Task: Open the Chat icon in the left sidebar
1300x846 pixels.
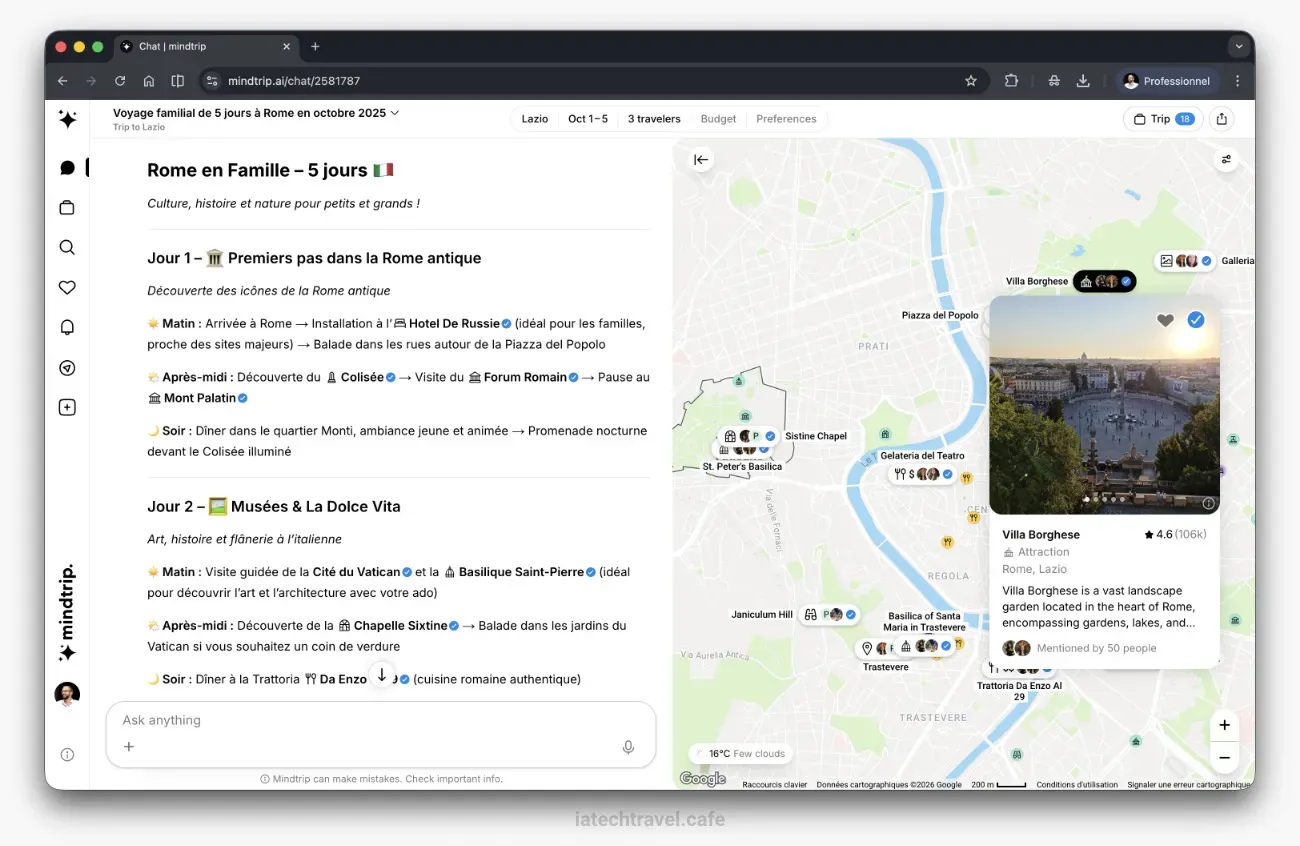Action: 67,168
